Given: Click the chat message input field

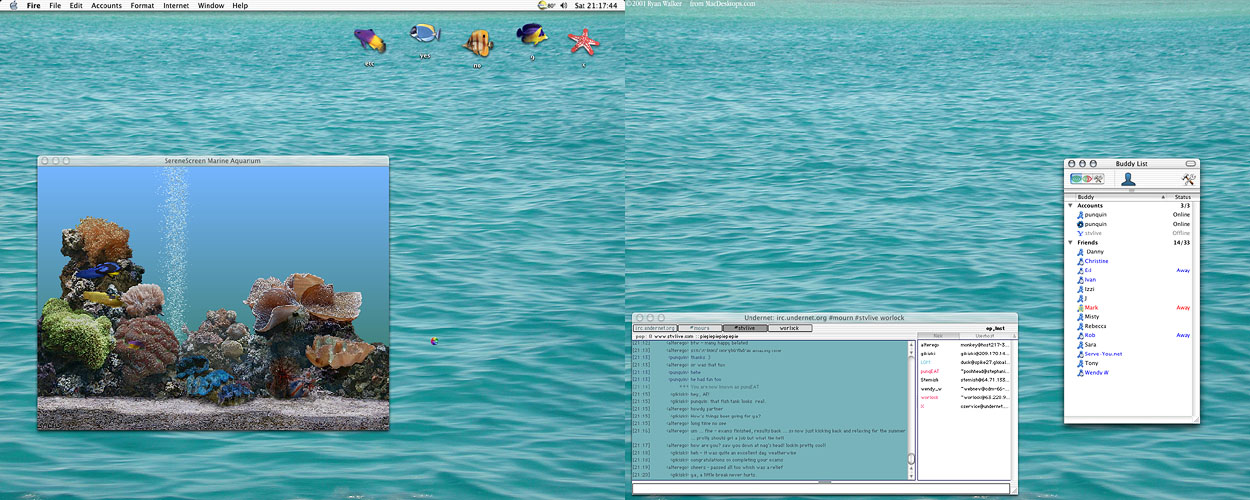Looking at the screenshot, I should (820, 489).
